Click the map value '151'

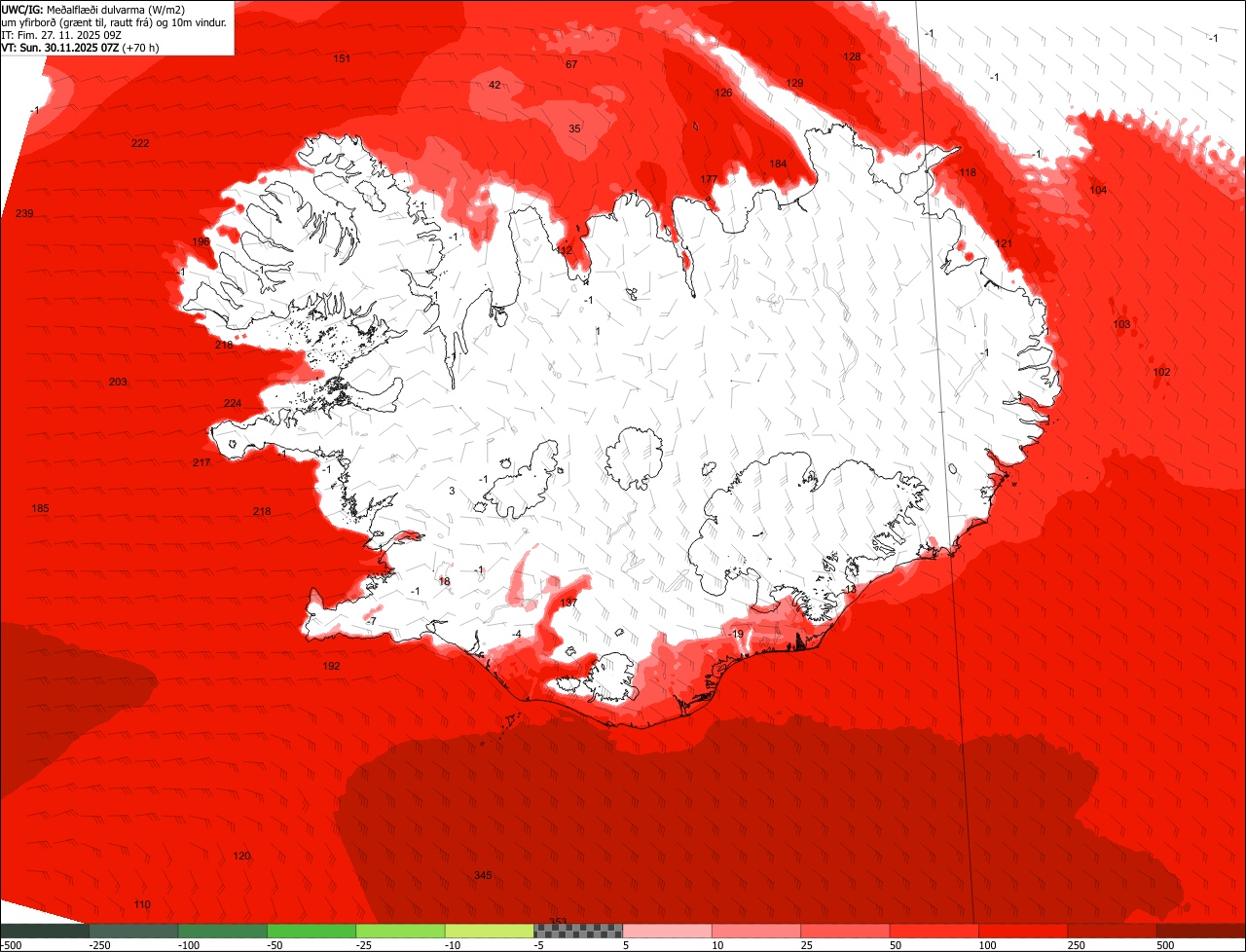(x=342, y=58)
